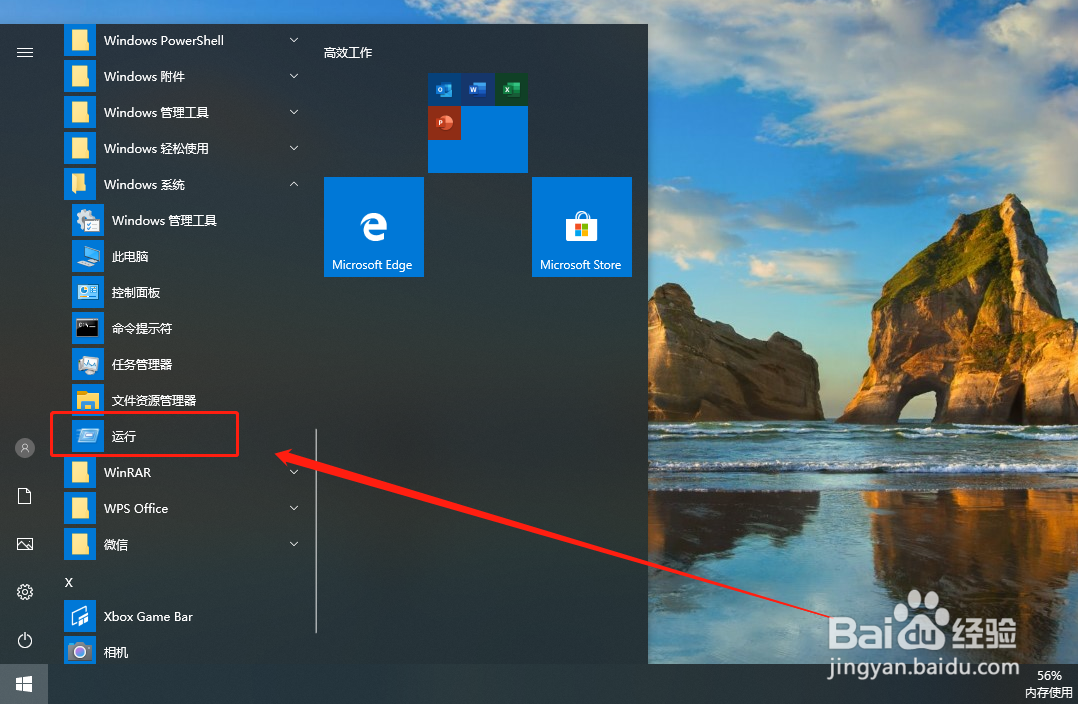Screen dimensions: 1078x704
Task: Click the 控制面板 icon
Action: click(88, 292)
